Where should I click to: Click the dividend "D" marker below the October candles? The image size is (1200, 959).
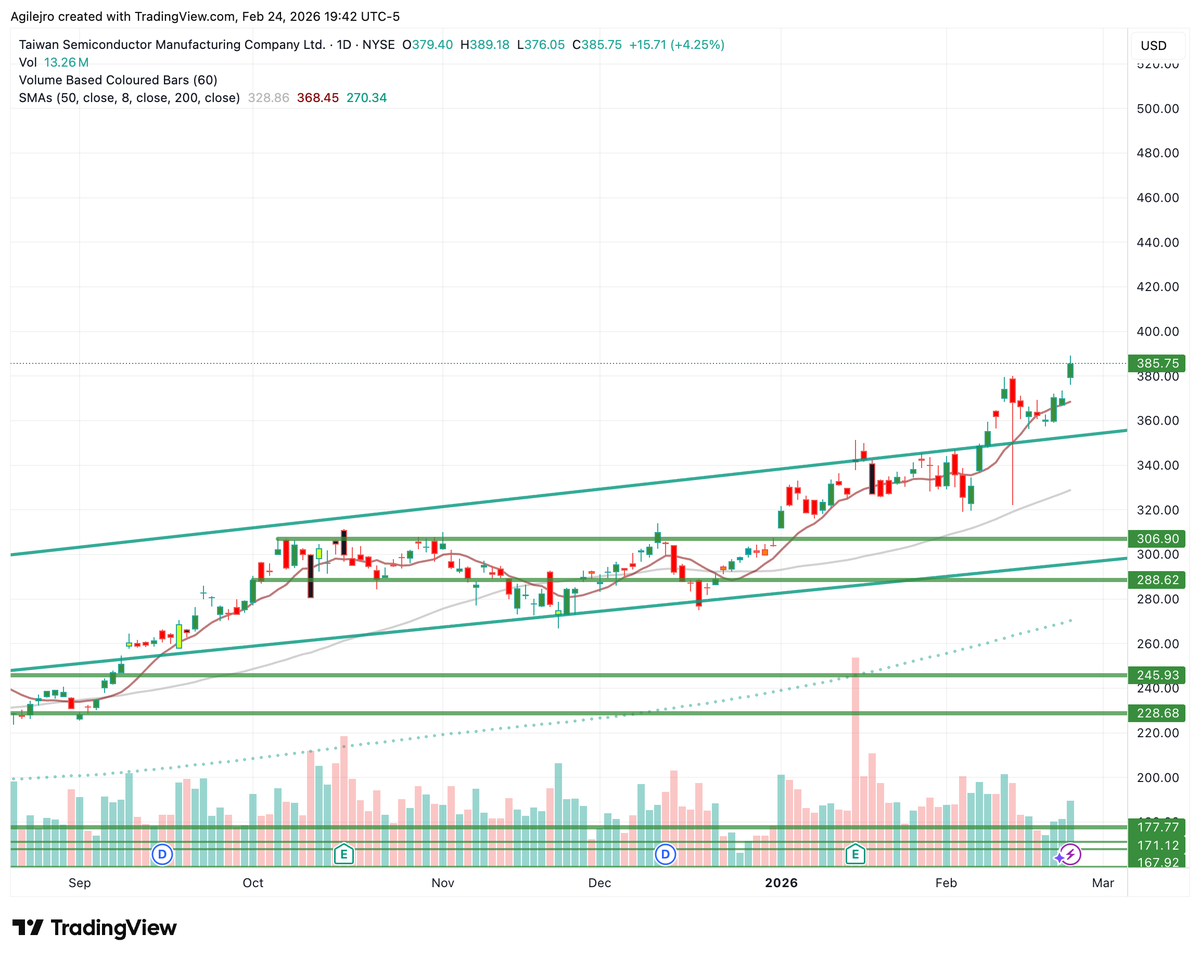[x=161, y=855]
